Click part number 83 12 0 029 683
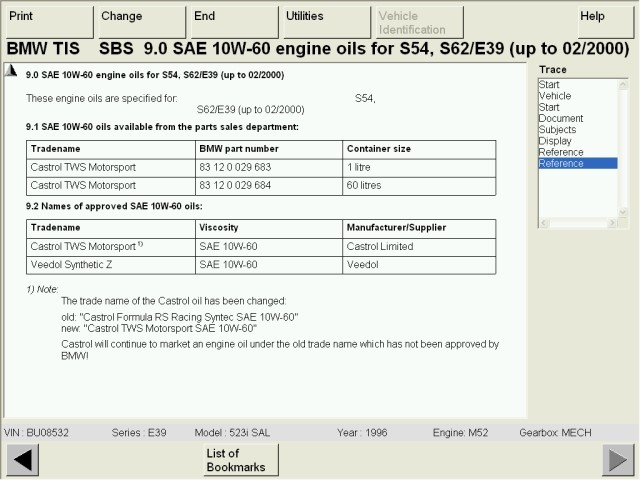 (235, 167)
